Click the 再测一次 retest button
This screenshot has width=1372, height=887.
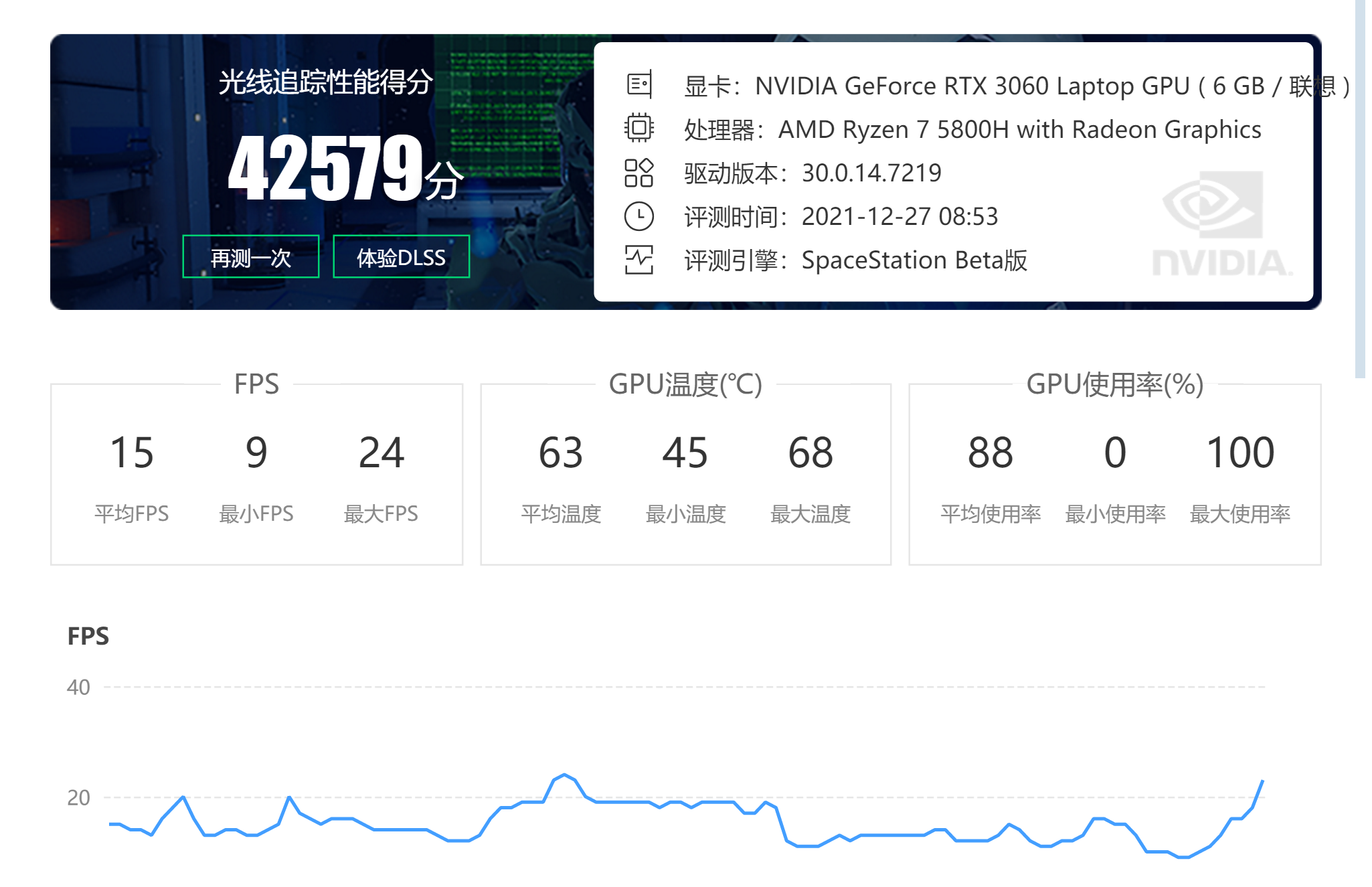coord(250,257)
